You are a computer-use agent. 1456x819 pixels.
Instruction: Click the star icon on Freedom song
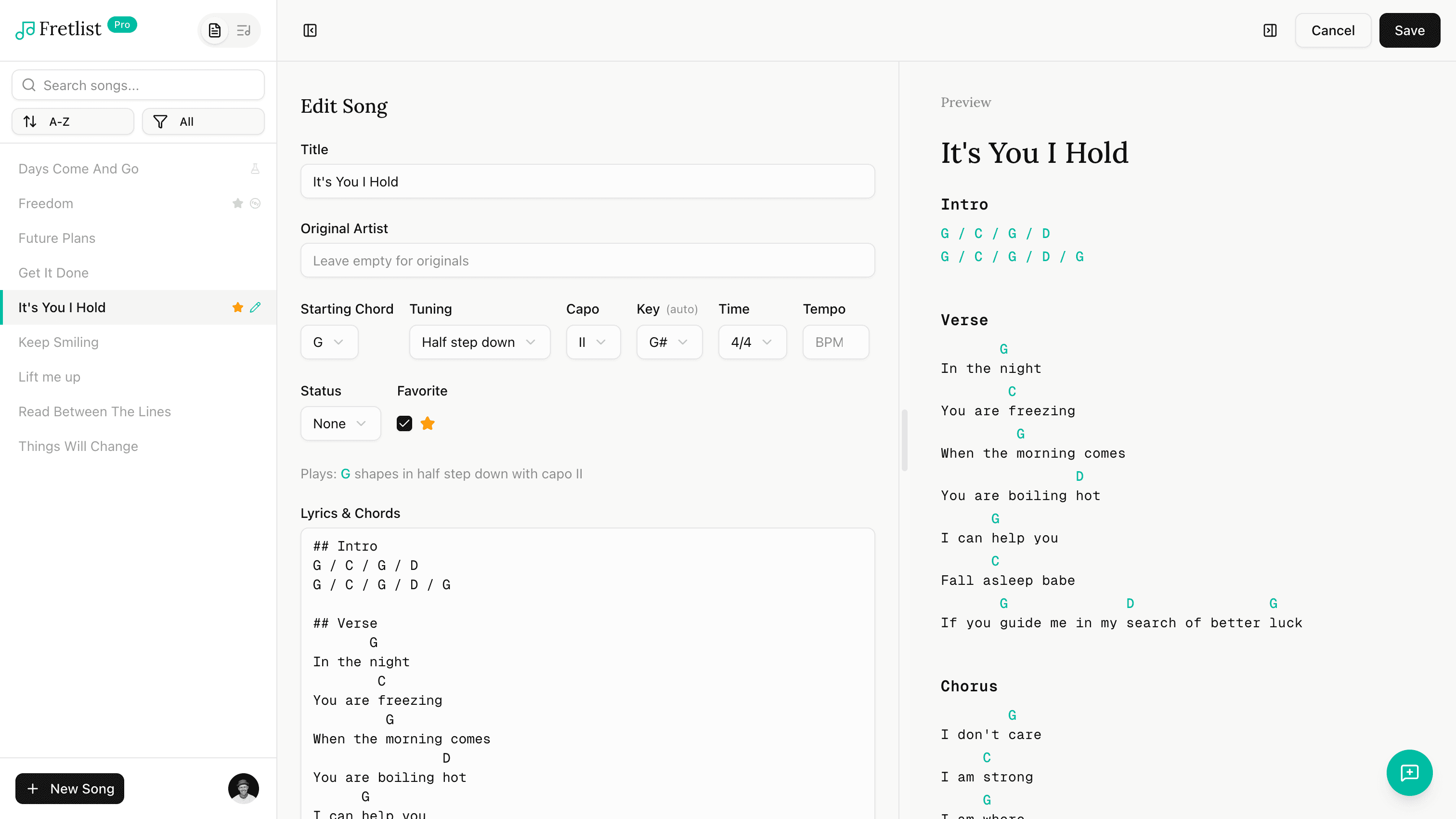[237, 204]
